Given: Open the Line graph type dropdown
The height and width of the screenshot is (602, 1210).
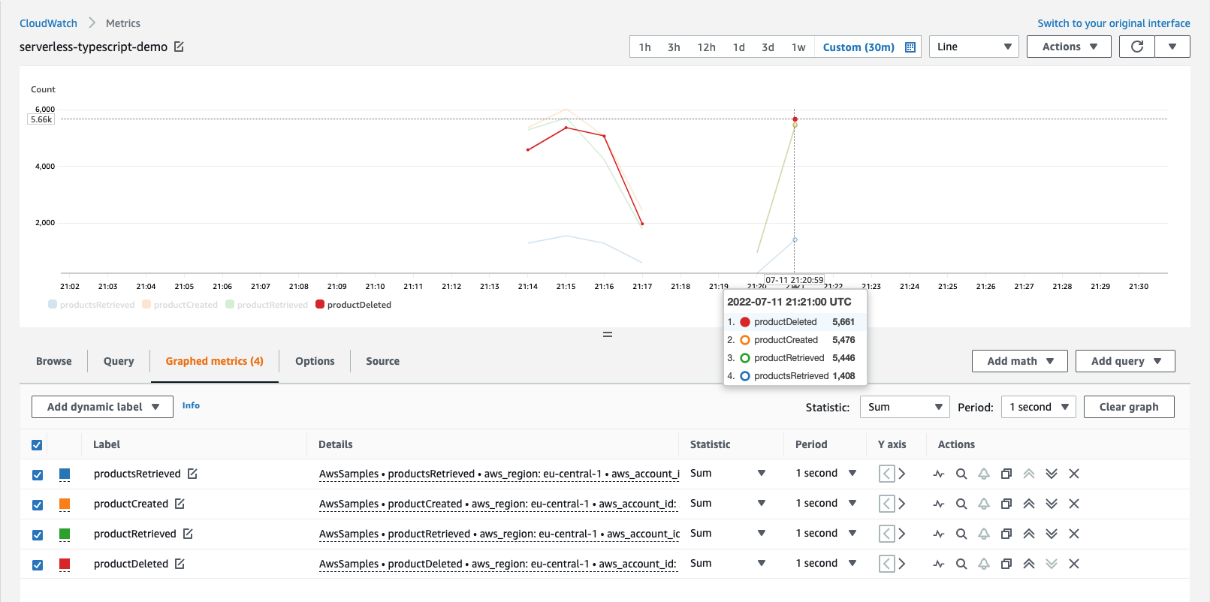Looking at the screenshot, I should click(x=974, y=47).
